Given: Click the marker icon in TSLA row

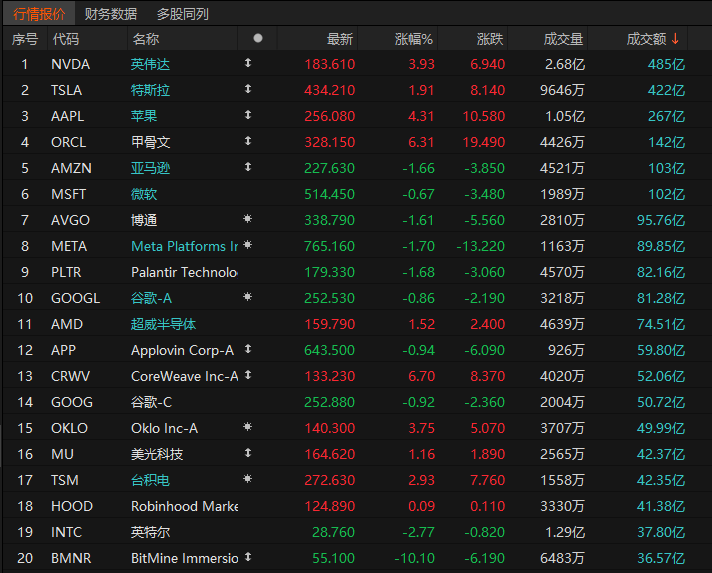Looking at the screenshot, I should (x=248, y=89).
